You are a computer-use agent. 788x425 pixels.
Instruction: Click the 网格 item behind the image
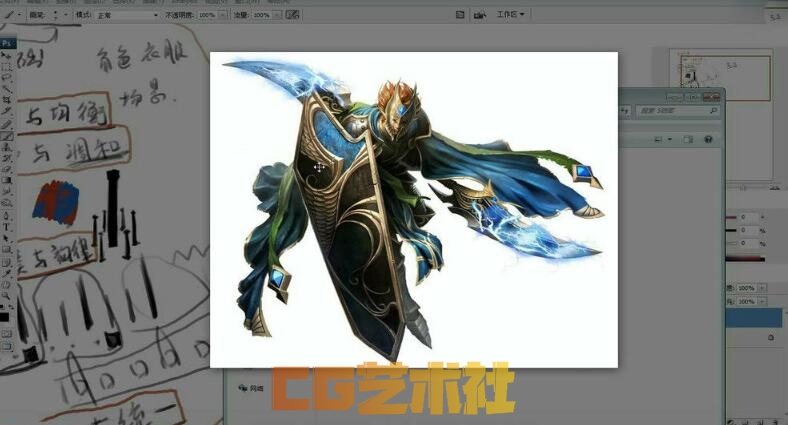click(x=251, y=388)
